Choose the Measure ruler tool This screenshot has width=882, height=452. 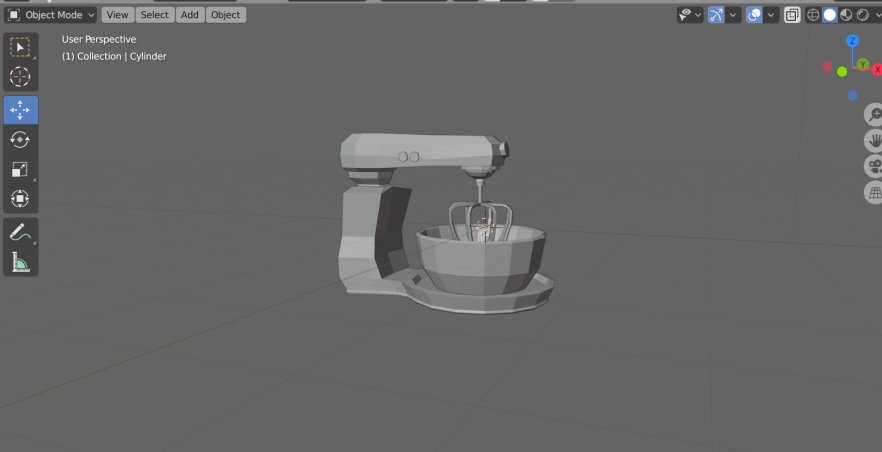20,262
